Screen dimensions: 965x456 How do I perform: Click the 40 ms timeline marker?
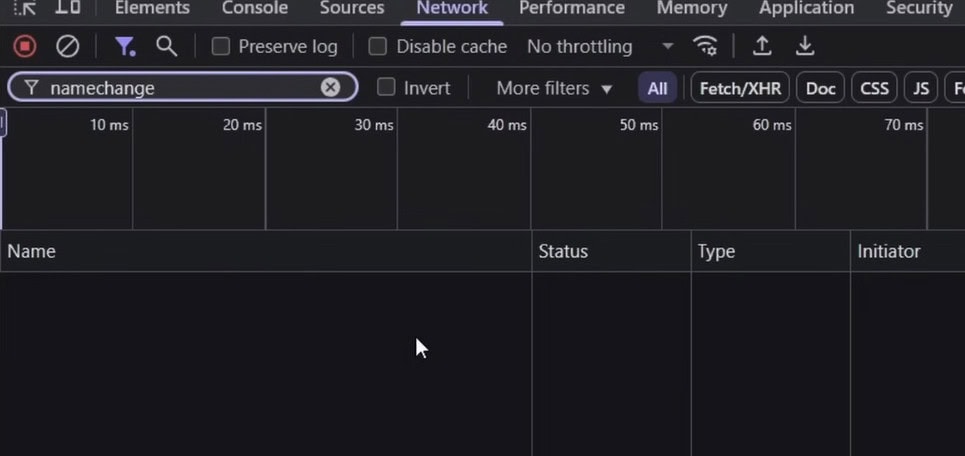click(x=506, y=125)
